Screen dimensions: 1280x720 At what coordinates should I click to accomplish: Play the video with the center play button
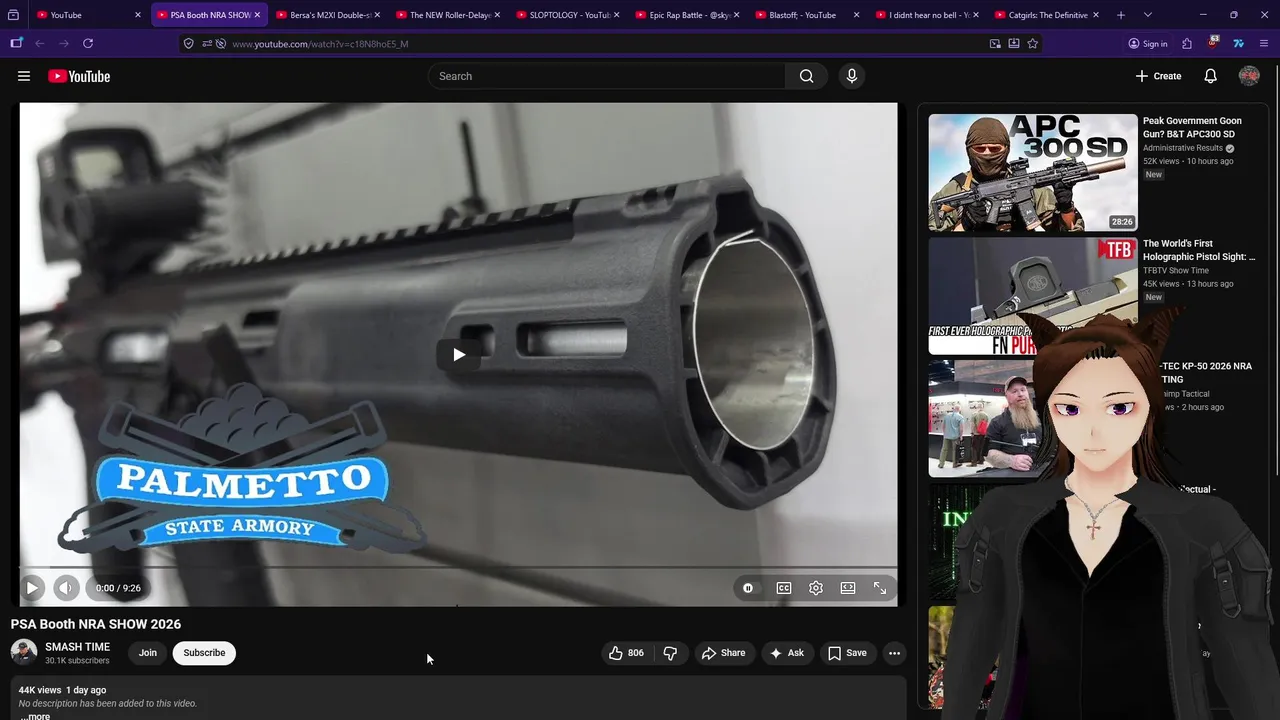click(x=458, y=354)
